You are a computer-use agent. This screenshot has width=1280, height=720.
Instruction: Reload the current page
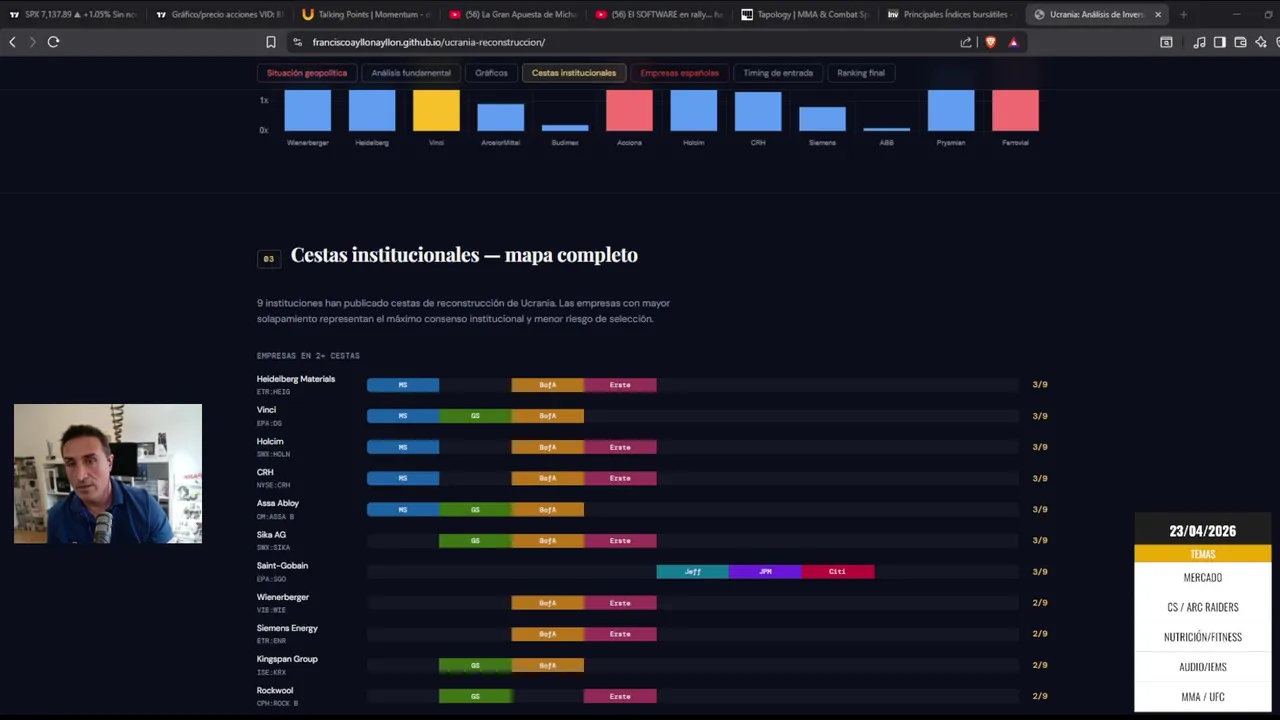[x=53, y=42]
